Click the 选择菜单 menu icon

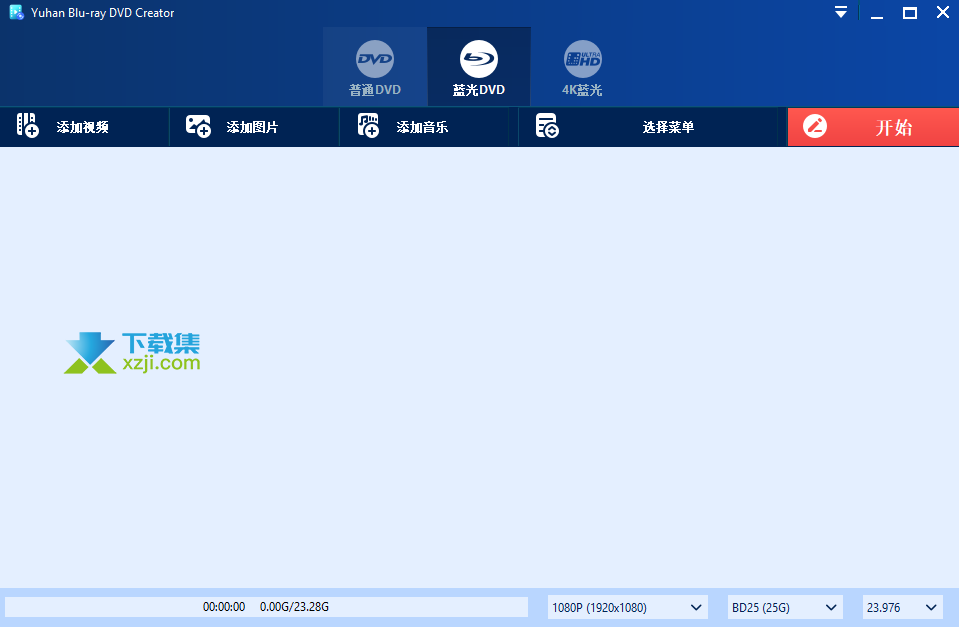tap(547, 125)
